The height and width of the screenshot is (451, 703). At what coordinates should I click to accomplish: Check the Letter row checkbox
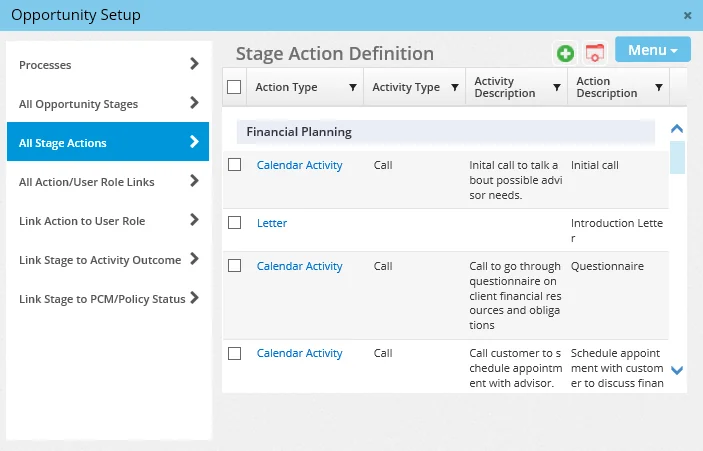pos(234,222)
